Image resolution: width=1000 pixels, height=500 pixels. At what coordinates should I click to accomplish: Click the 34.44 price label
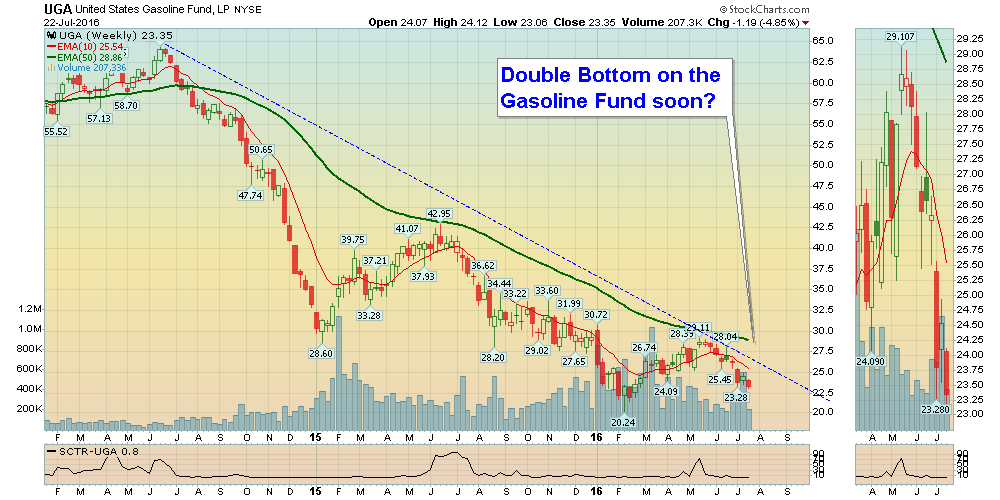[x=499, y=283]
